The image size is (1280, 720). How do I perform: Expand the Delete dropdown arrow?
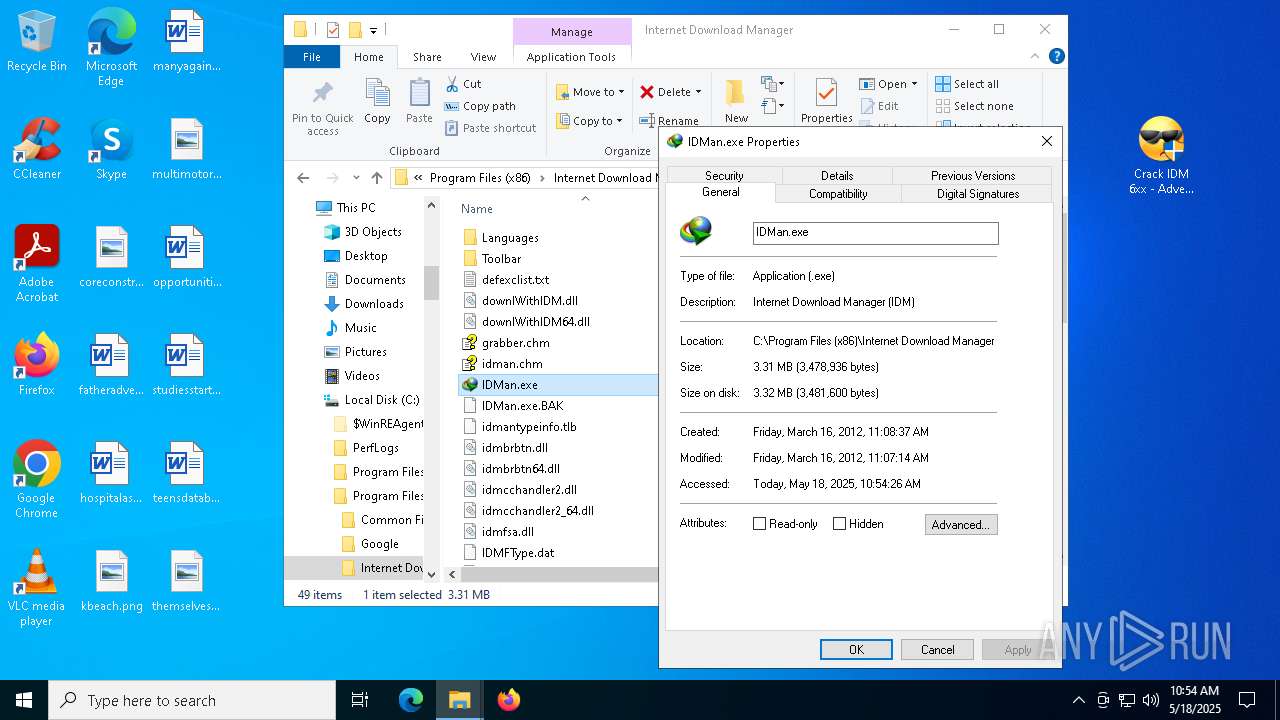pos(698,92)
